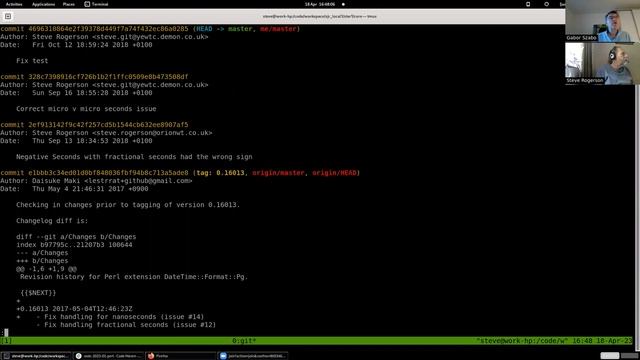Click the 'Fix test' commit message
The height and width of the screenshot is (360, 640).
tap(32, 61)
